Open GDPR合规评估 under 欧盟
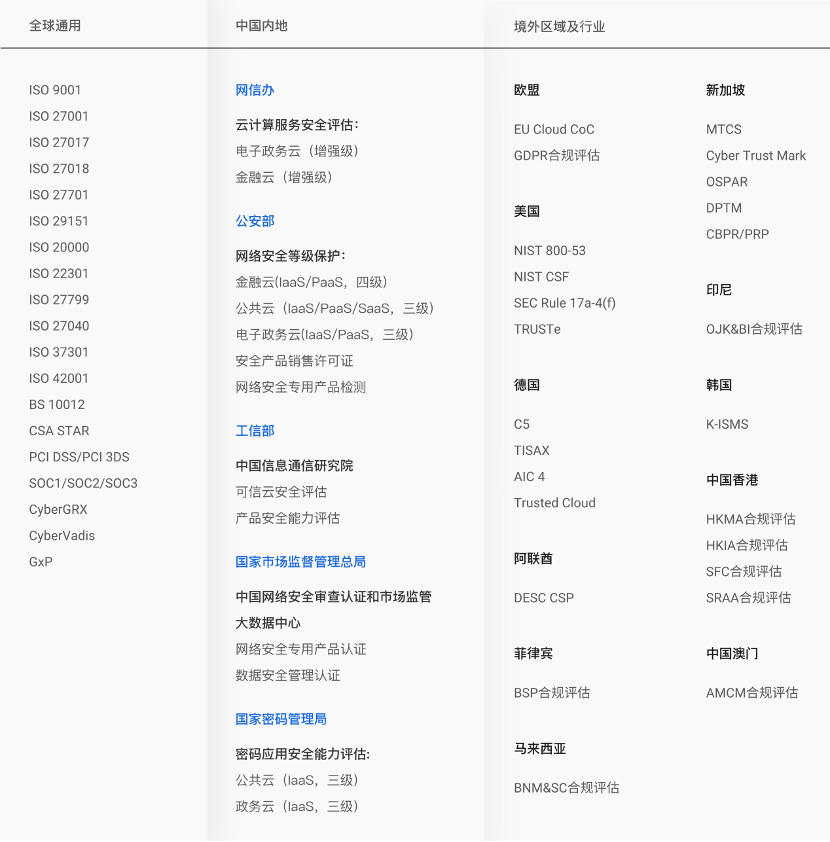 [x=557, y=155]
